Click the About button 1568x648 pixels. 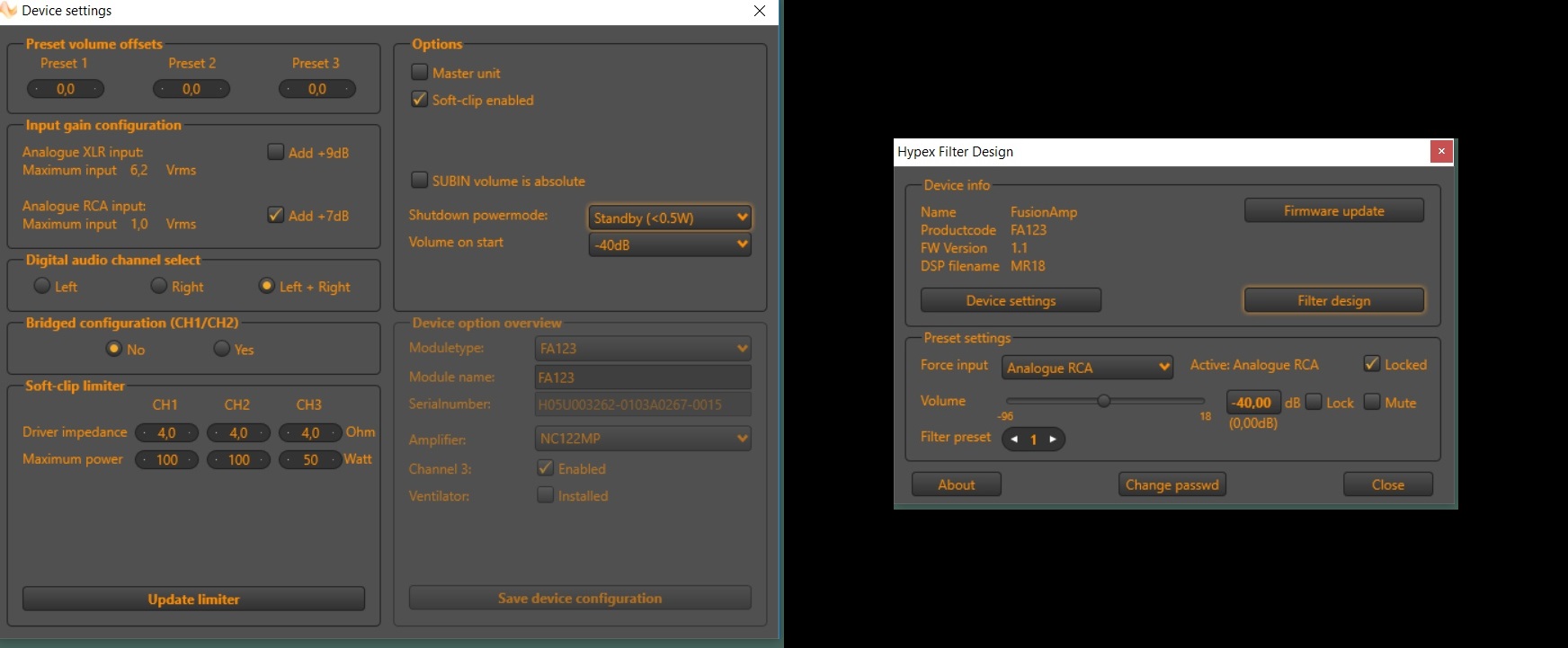(x=957, y=484)
